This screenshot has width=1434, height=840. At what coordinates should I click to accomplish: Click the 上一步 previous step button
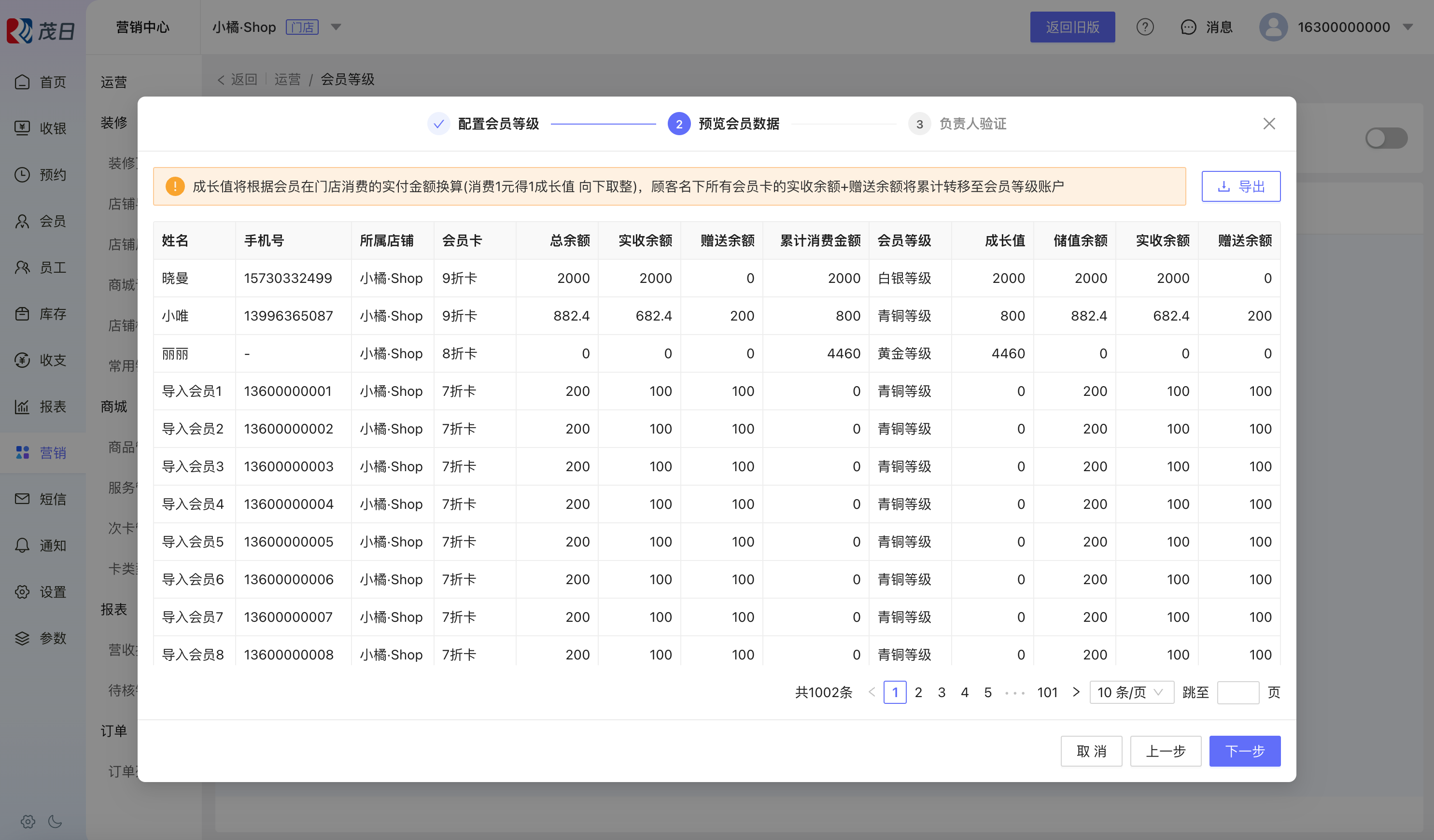point(1165,751)
